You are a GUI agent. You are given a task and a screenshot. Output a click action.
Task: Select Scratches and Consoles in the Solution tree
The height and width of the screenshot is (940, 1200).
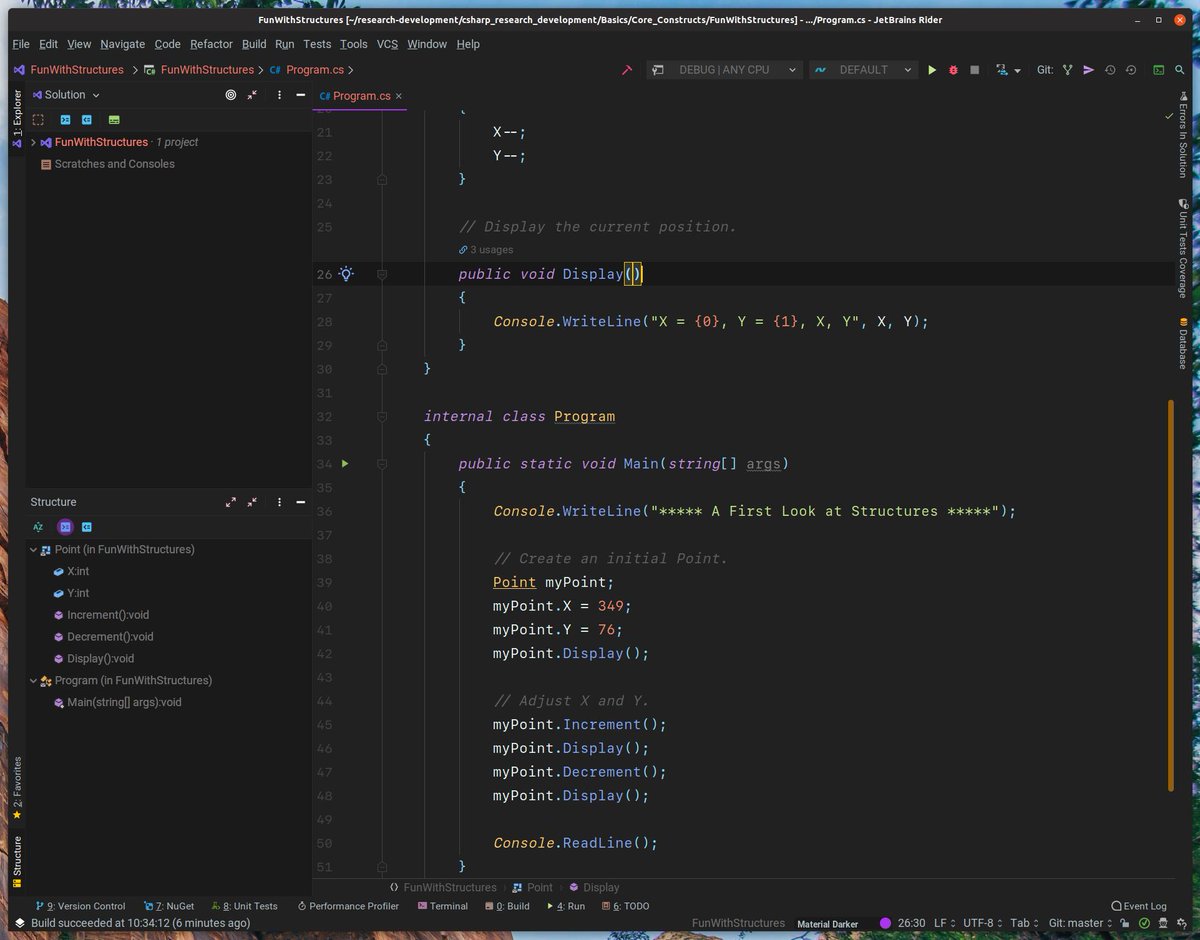(107, 164)
